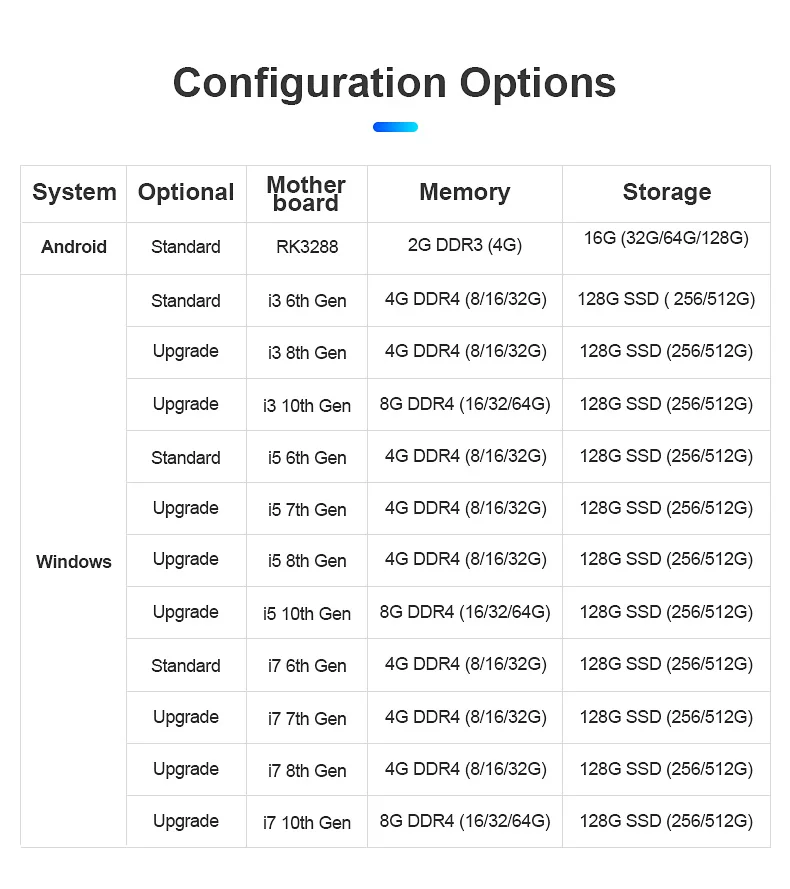Select the "System" column header
Viewport: 790px width, 889px height.
click(74, 192)
